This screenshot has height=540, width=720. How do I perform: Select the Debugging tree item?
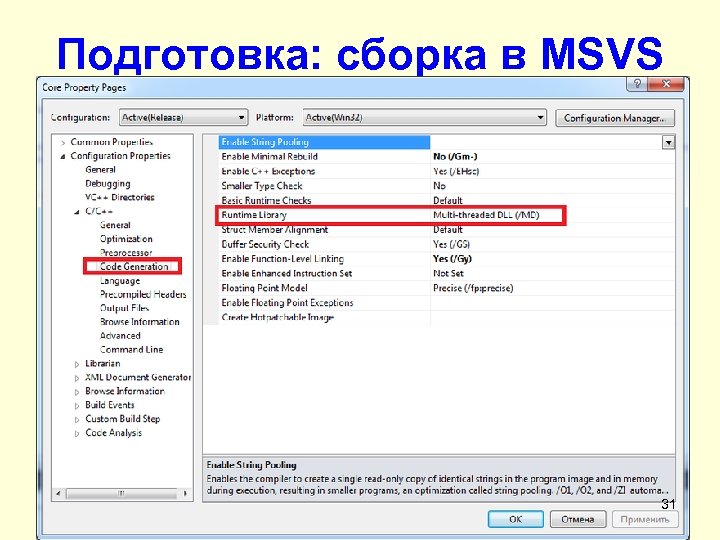108,184
